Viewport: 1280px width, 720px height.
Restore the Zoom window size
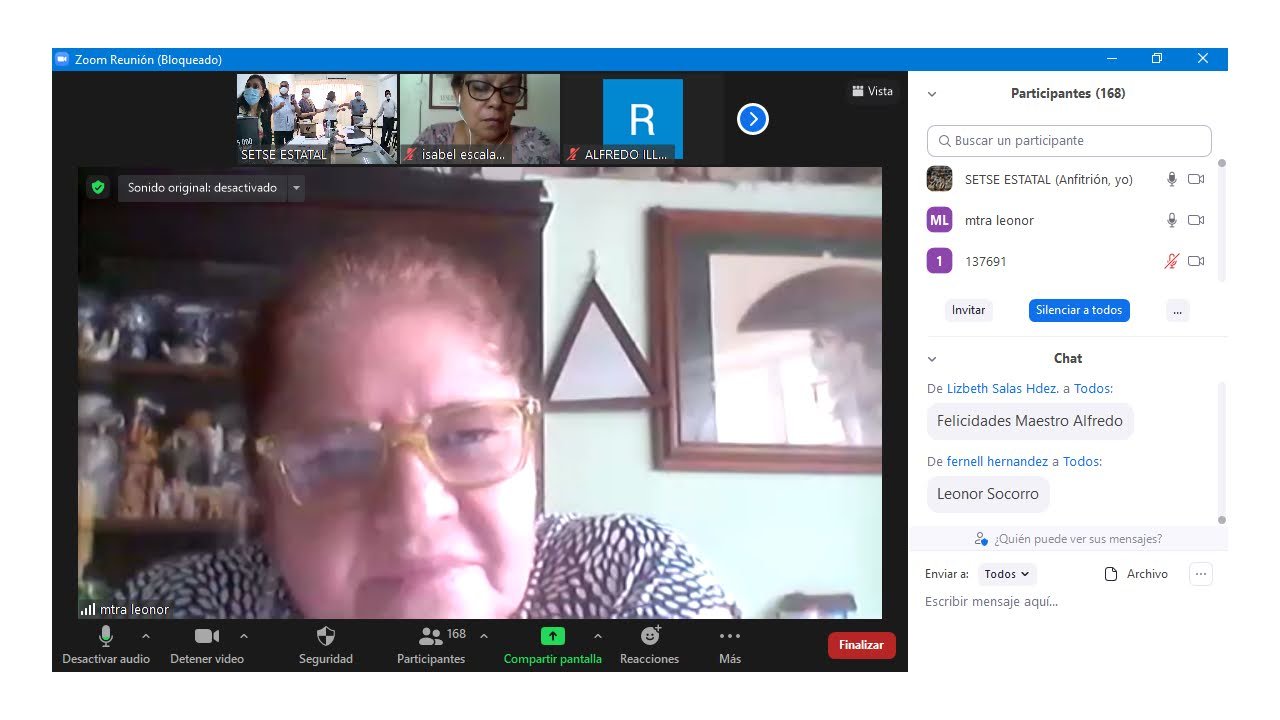pyautogui.click(x=1156, y=59)
